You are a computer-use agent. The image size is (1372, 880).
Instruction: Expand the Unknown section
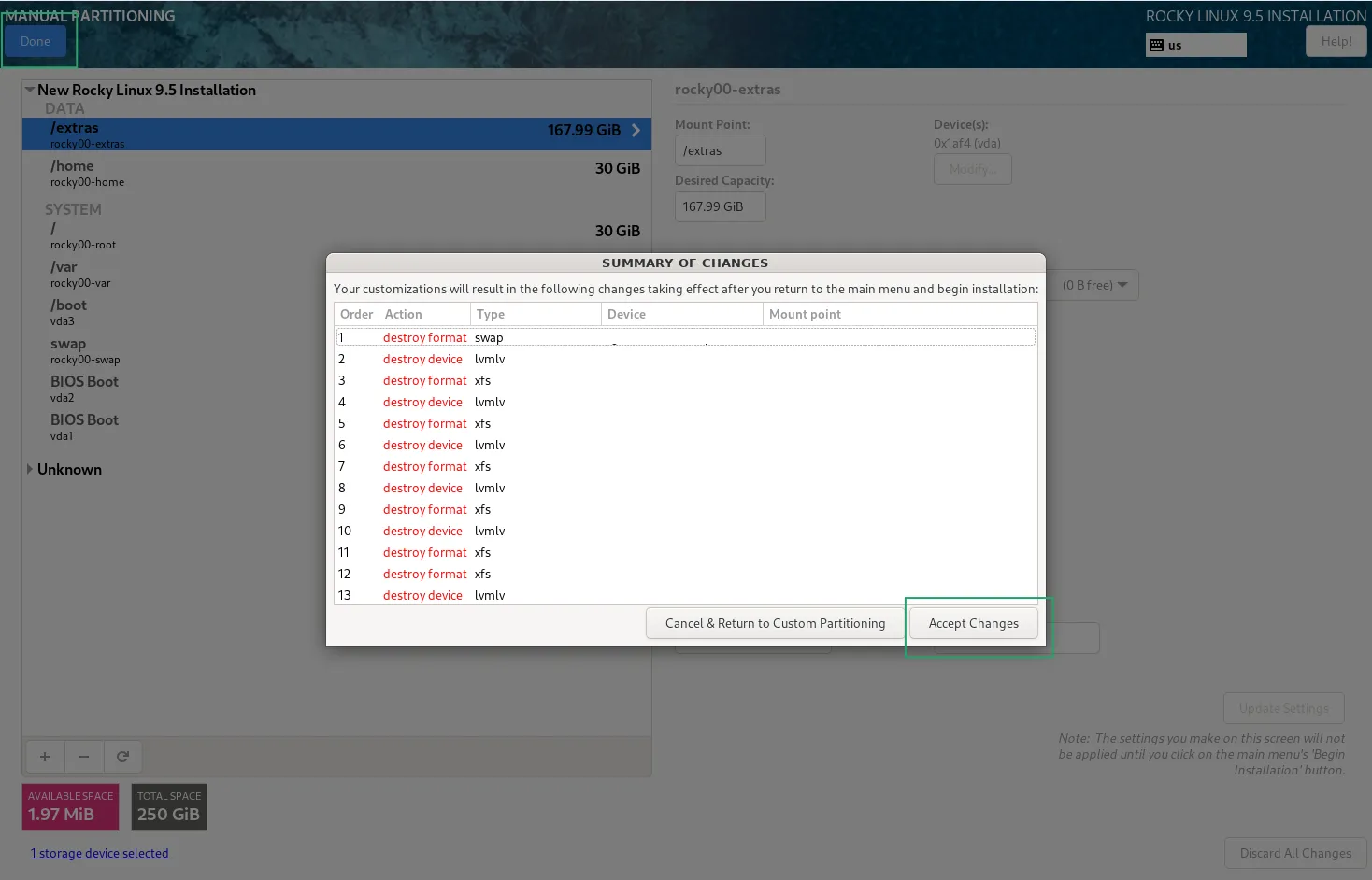(x=30, y=469)
